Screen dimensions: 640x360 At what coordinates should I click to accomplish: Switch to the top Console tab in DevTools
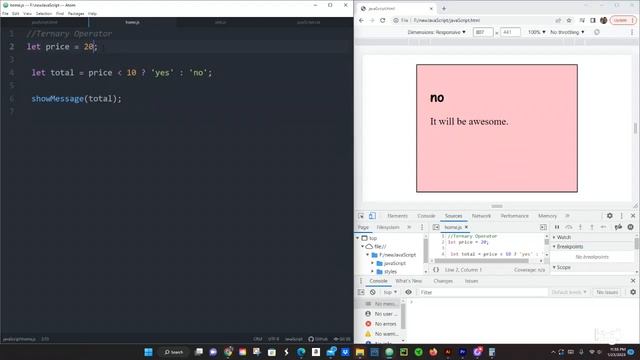click(426, 216)
